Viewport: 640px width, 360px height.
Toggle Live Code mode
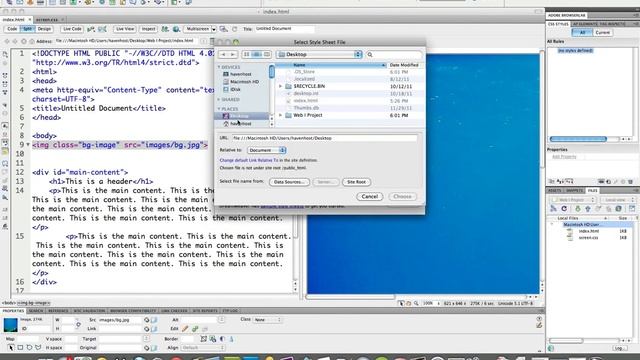click(72, 29)
